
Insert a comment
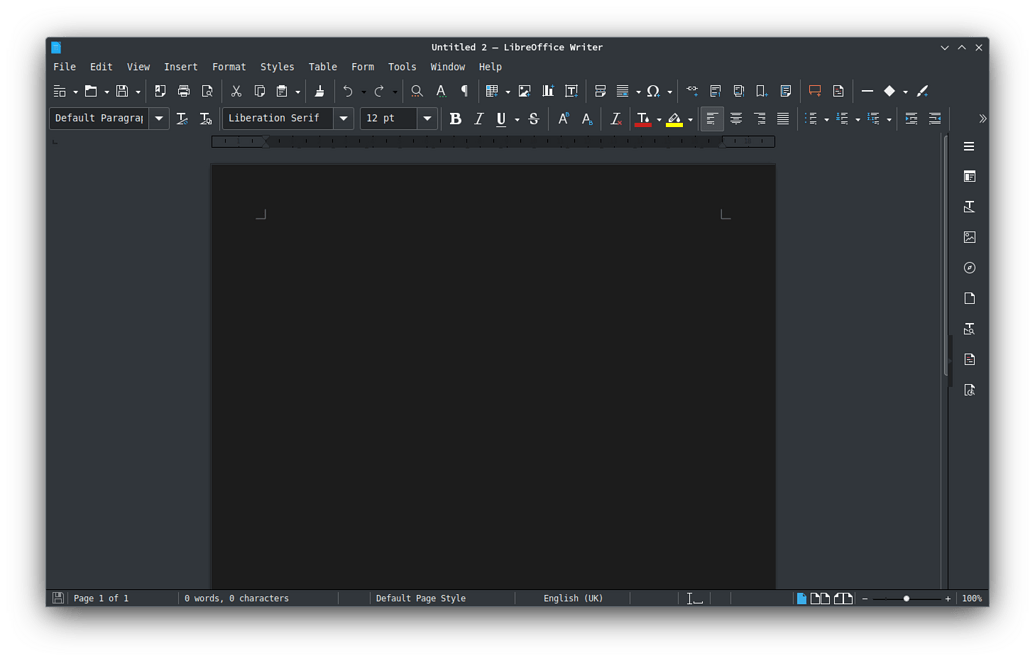[x=813, y=91]
